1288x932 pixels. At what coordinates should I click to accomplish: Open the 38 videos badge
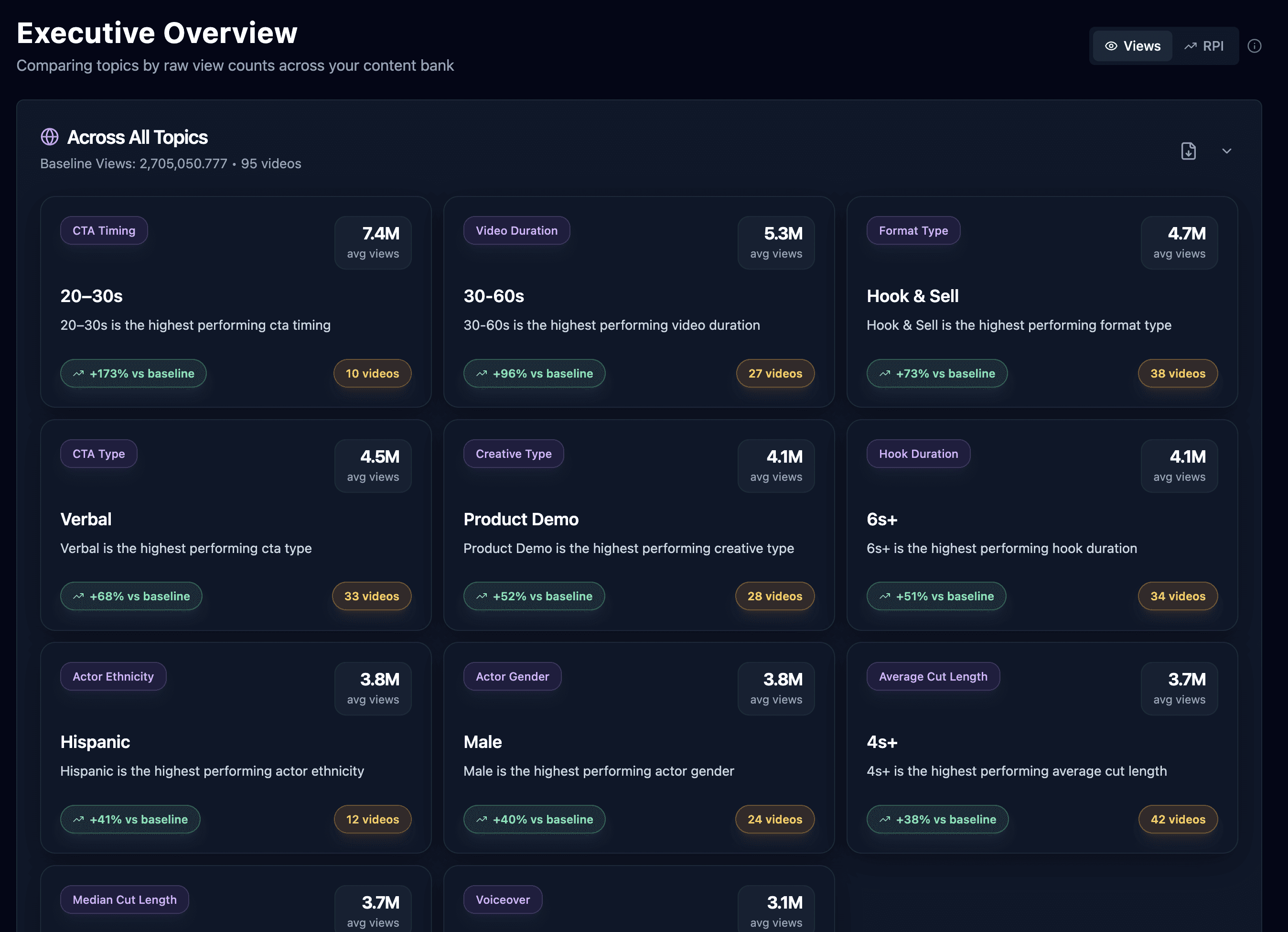point(1177,373)
